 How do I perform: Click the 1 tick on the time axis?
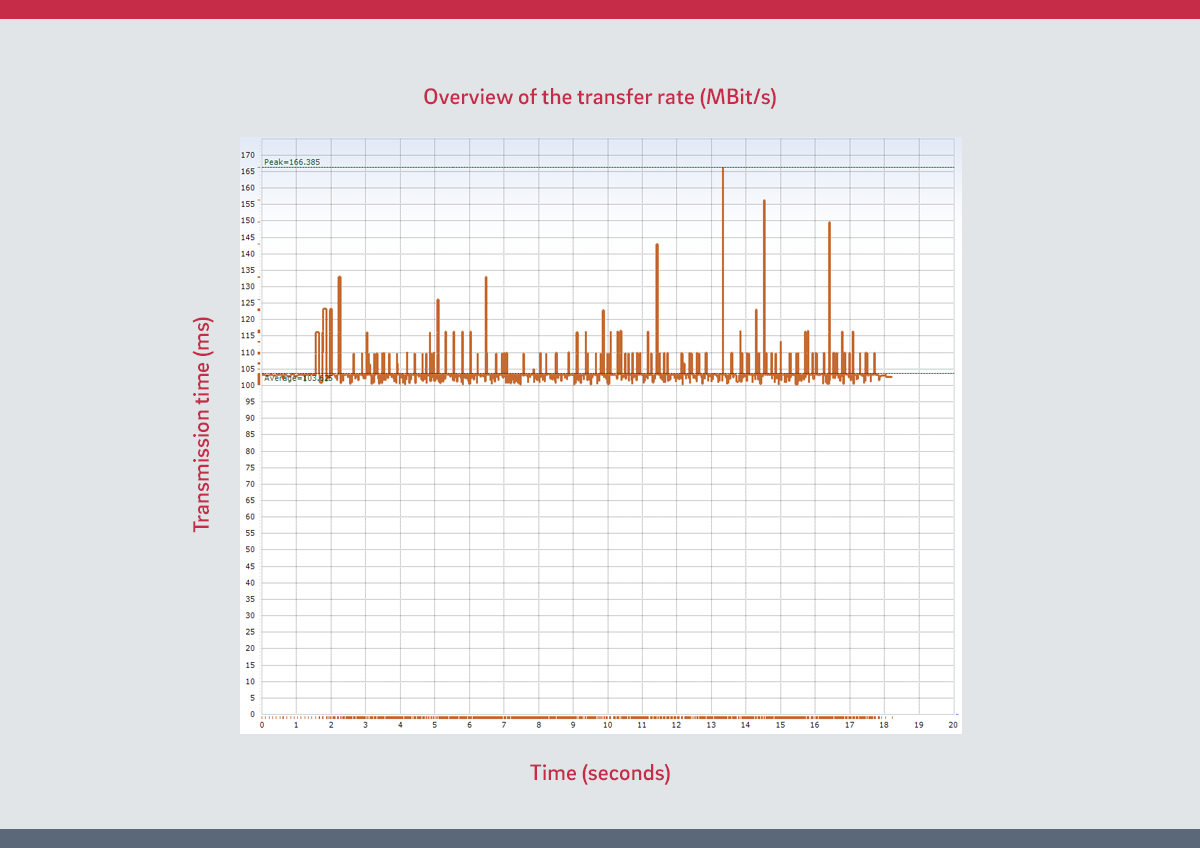(296, 725)
